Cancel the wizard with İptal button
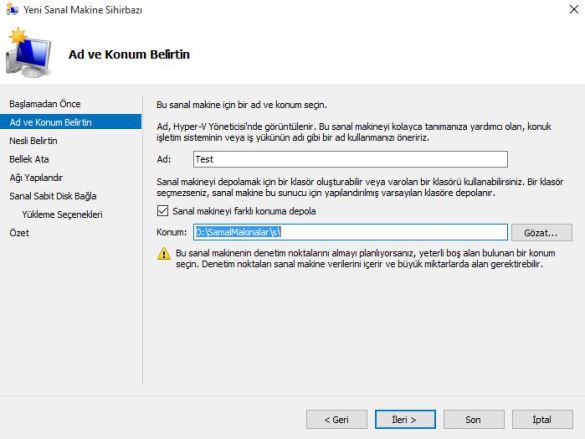Screen dimensions: 585x439 [x=542, y=420]
